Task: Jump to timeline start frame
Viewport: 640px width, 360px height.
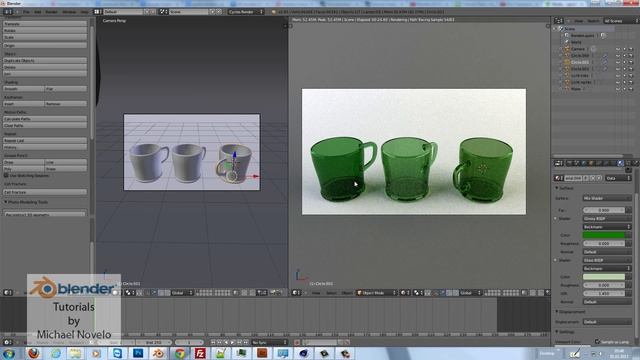Action: (213, 342)
